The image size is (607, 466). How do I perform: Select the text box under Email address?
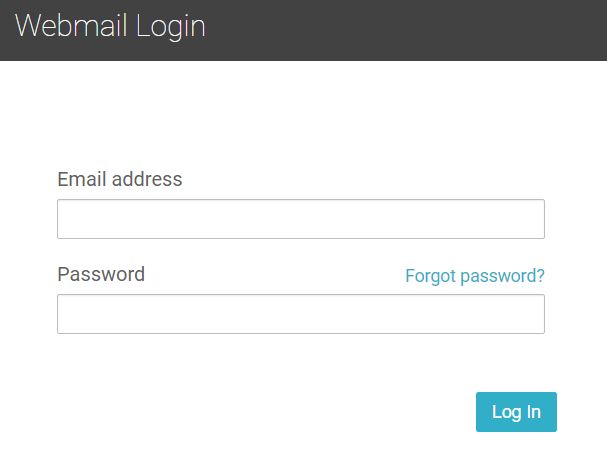pos(300,219)
